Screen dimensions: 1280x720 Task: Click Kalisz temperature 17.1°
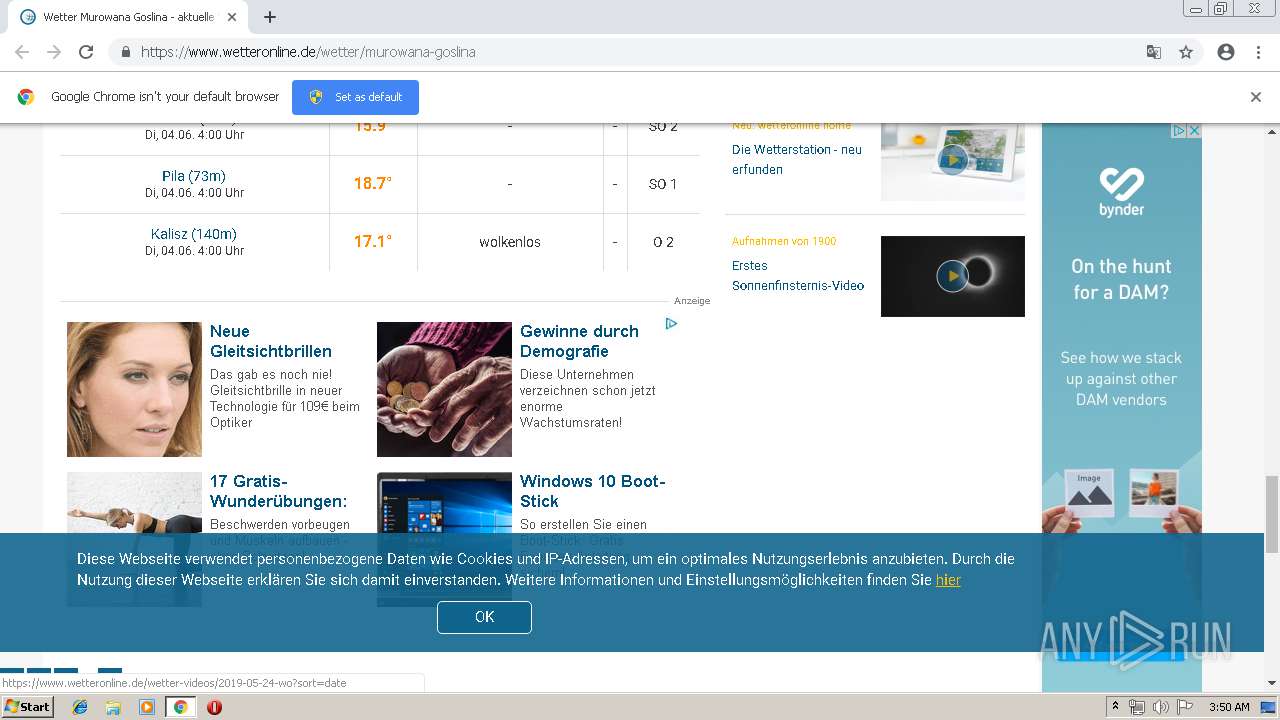point(373,242)
